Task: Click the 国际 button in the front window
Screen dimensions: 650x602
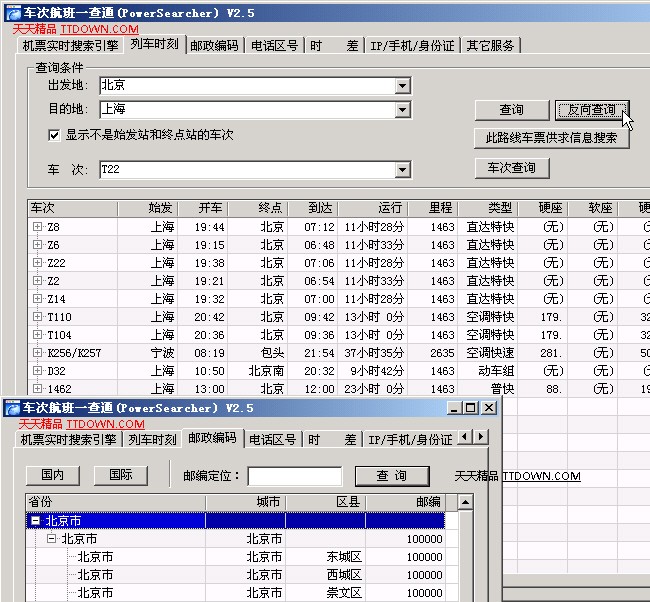Action: point(121,475)
